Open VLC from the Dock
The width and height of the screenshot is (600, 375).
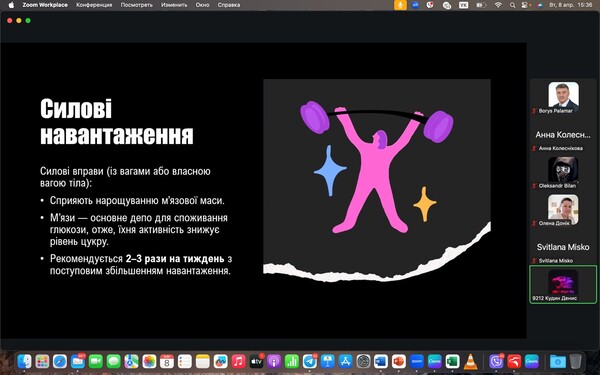click(x=470, y=361)
